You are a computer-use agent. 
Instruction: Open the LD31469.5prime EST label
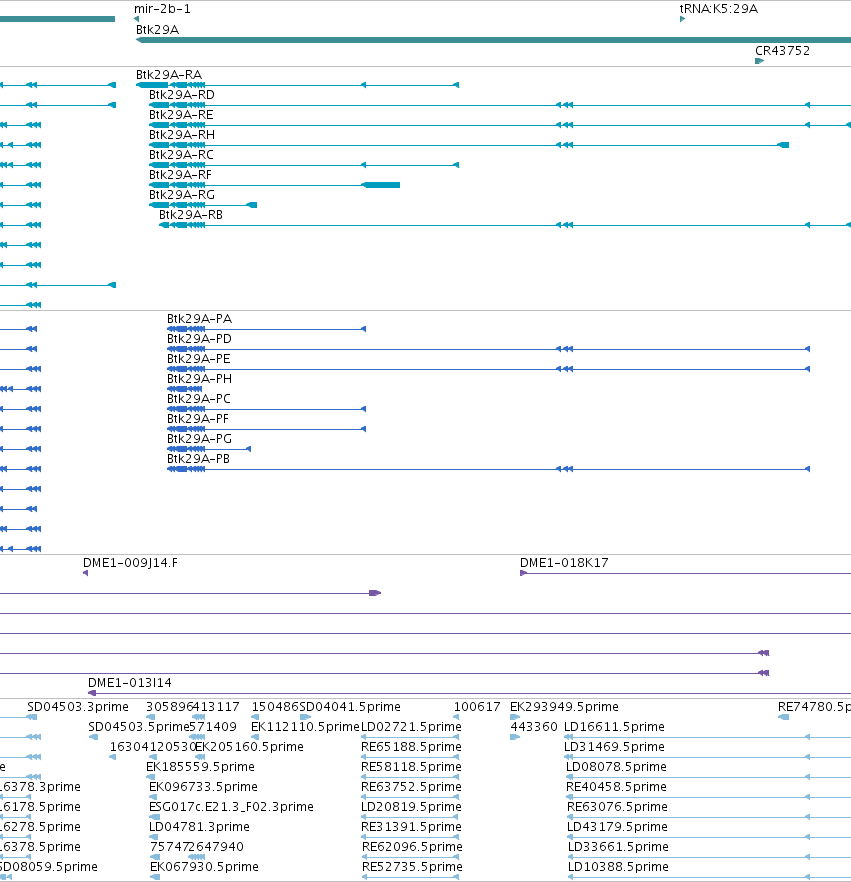tap(614, 747)
